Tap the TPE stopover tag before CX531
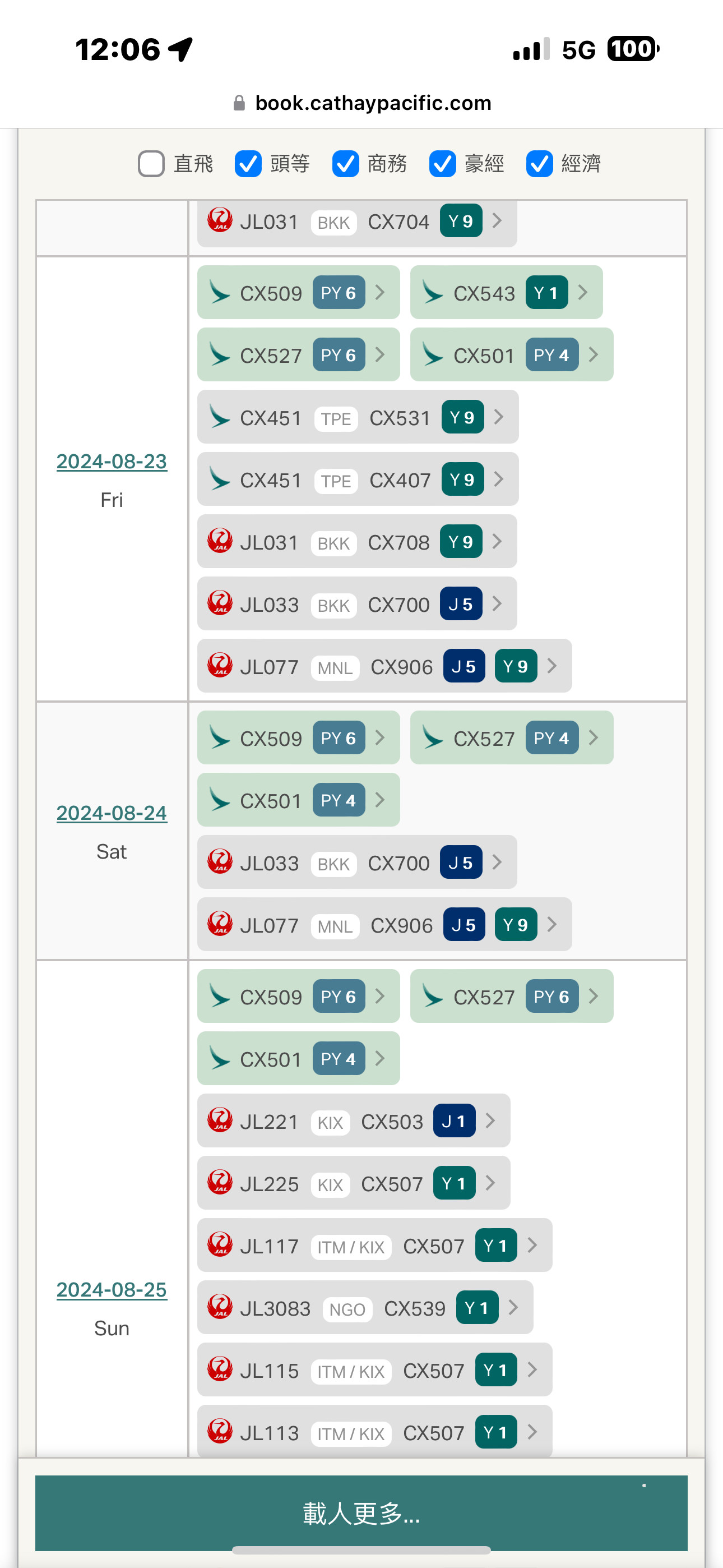723x1568 pixels. 336,419
